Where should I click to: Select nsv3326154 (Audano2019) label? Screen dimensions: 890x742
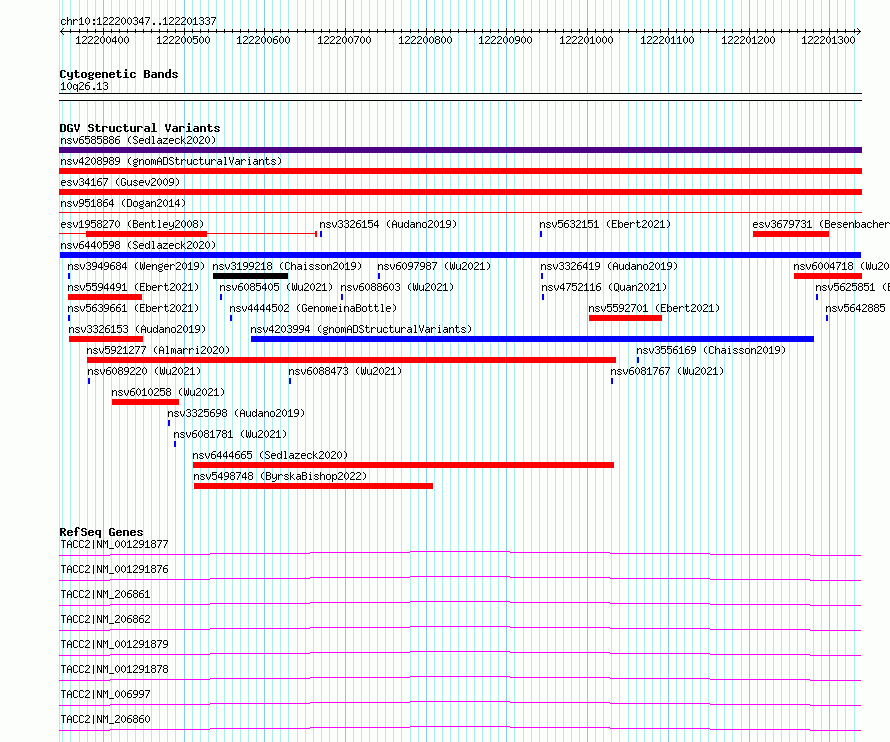tap(388, 224)
